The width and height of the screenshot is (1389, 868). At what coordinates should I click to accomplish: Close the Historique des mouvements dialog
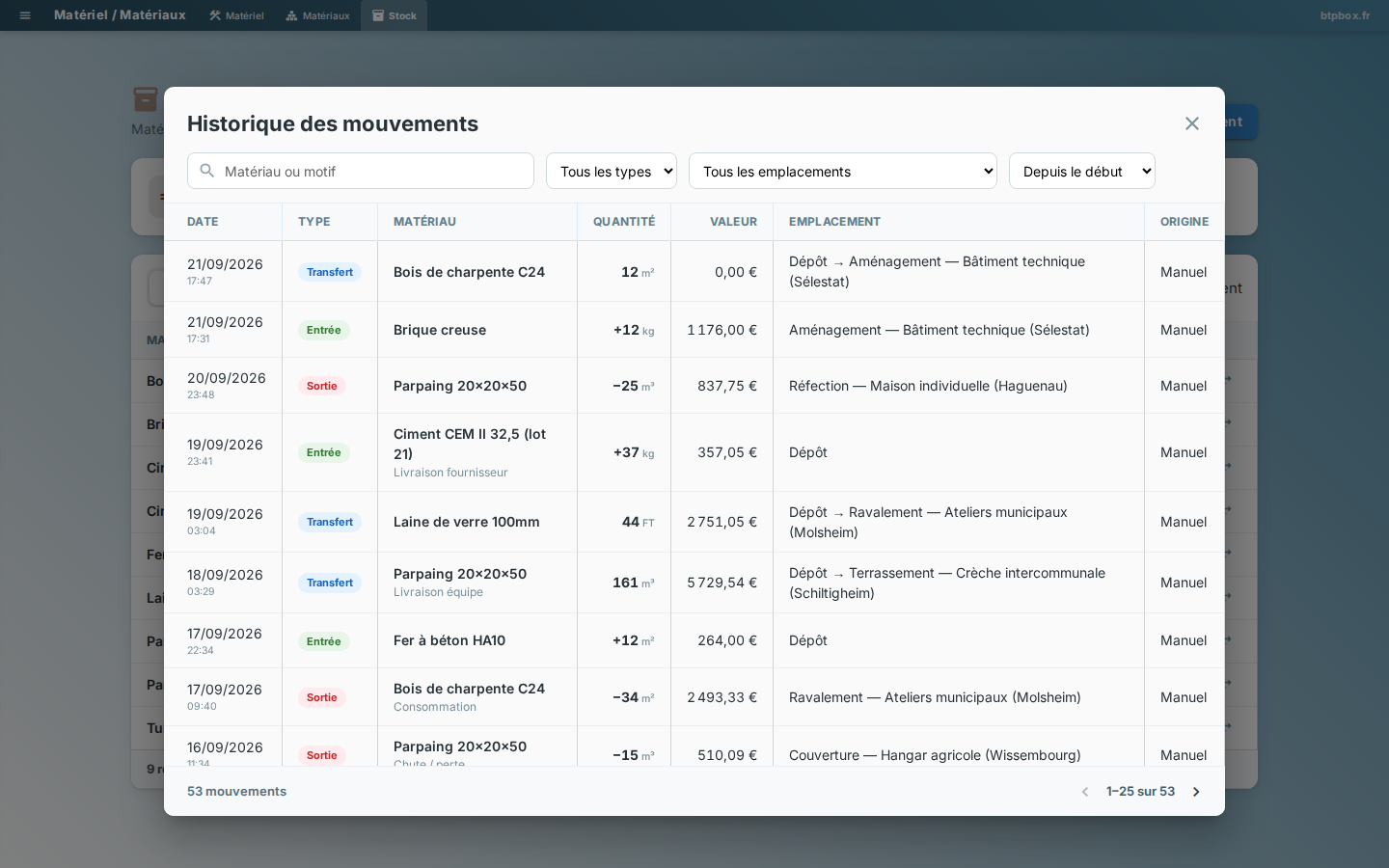click(1192, 123)
